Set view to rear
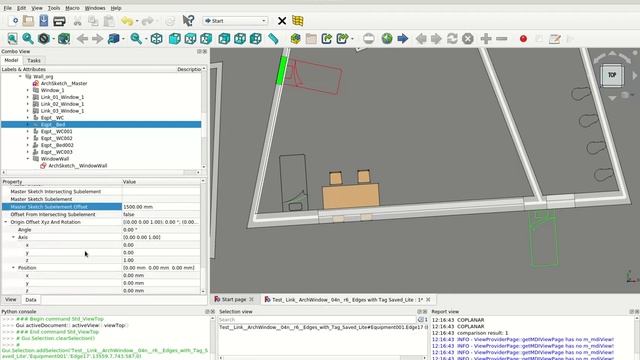Image resolution: width=640 pixels, height=360 pixels. [x=224, y=39]
